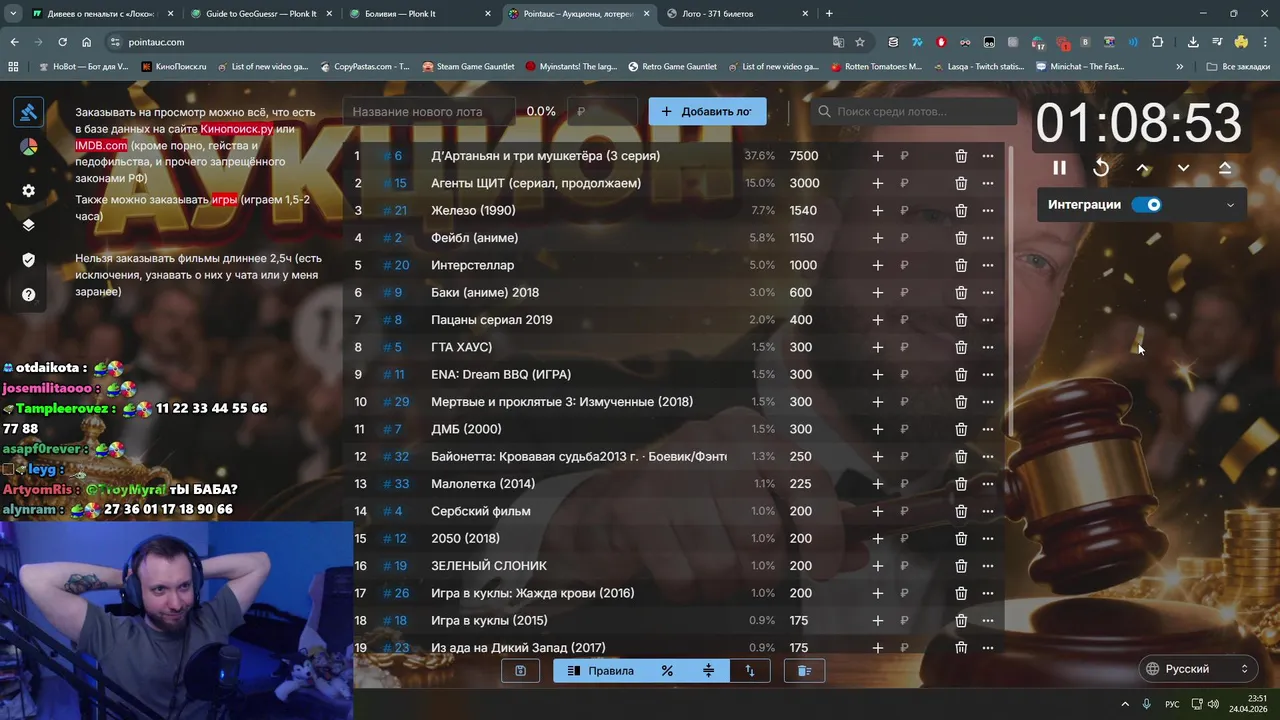Open the tab search dropdown arrow
Image resolution: width=1280 pixels, height=720 pixels.
click(12, 14)
